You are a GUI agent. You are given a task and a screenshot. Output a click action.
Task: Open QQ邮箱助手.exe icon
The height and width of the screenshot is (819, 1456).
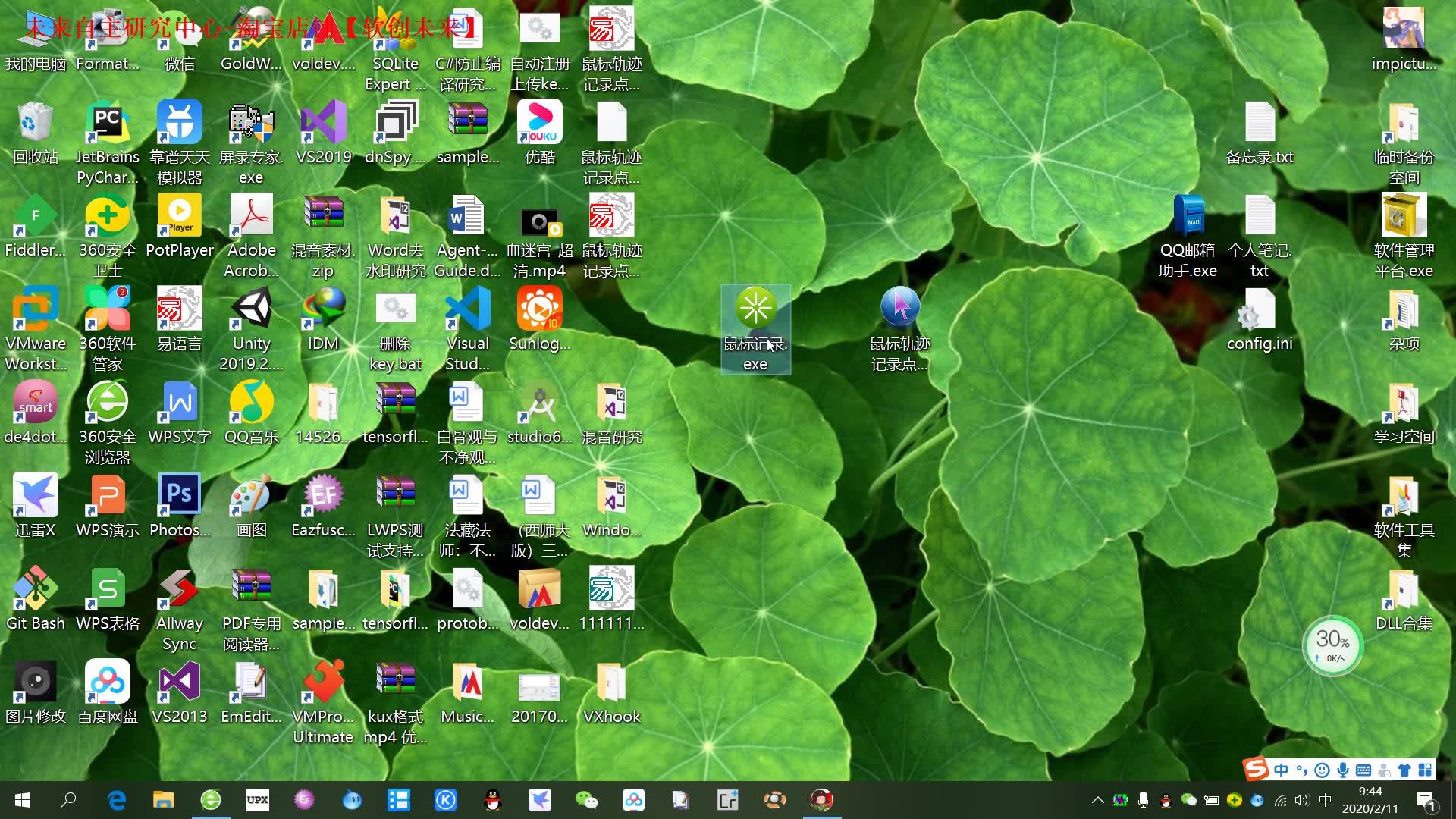(1188, 236)
